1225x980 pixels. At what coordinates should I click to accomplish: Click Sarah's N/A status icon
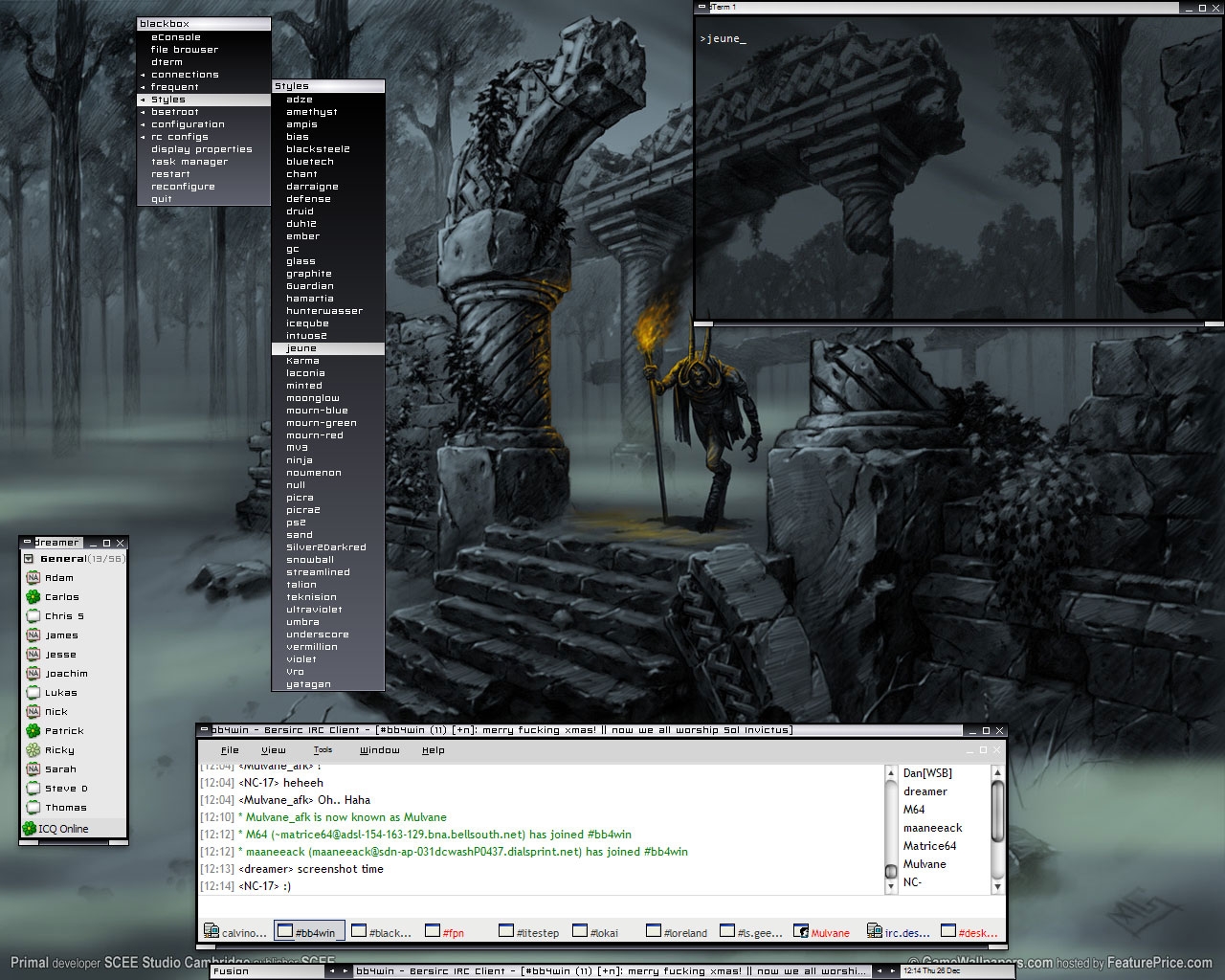click(33, 769)
